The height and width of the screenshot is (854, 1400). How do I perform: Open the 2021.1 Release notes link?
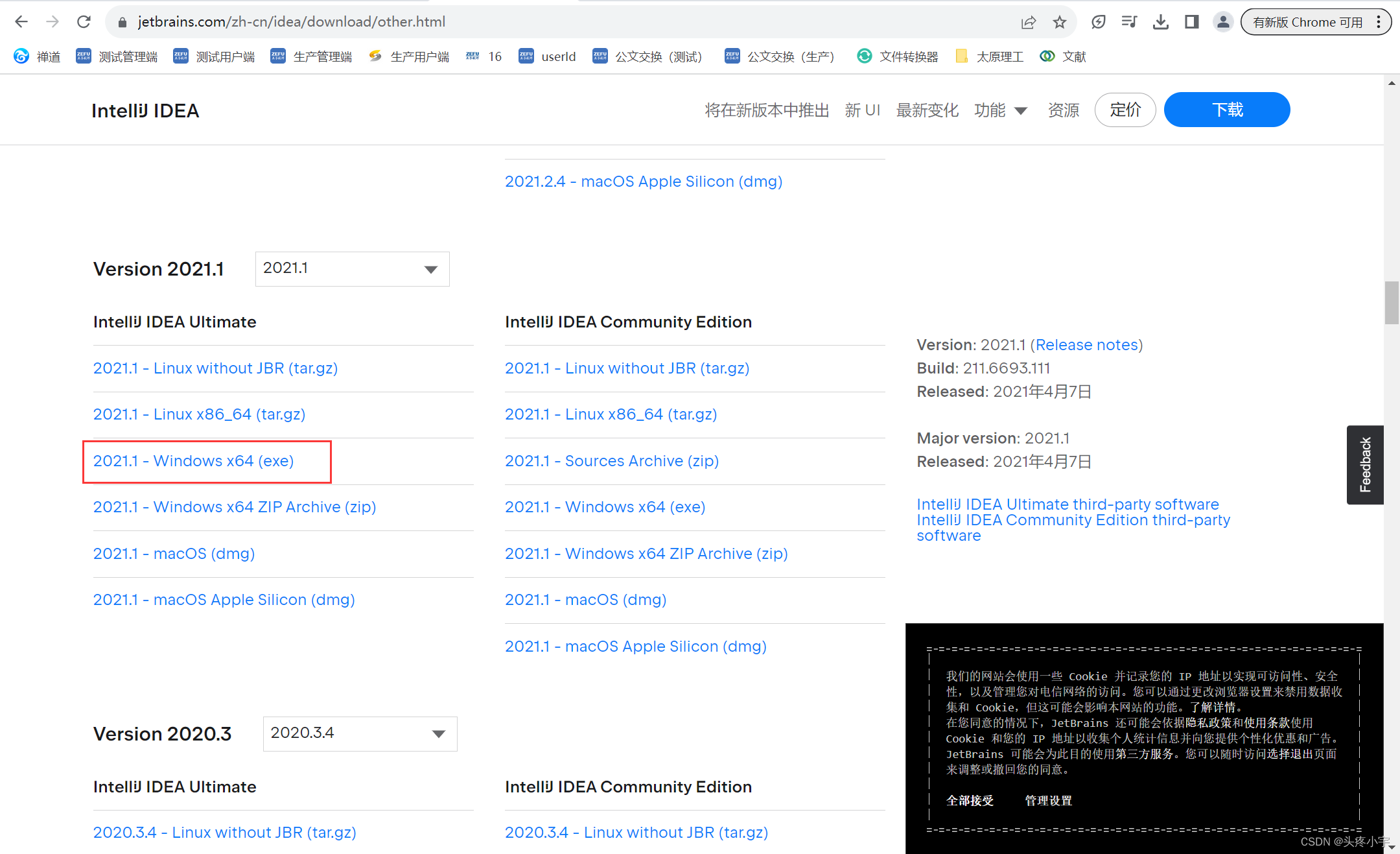click(1087, 345)
